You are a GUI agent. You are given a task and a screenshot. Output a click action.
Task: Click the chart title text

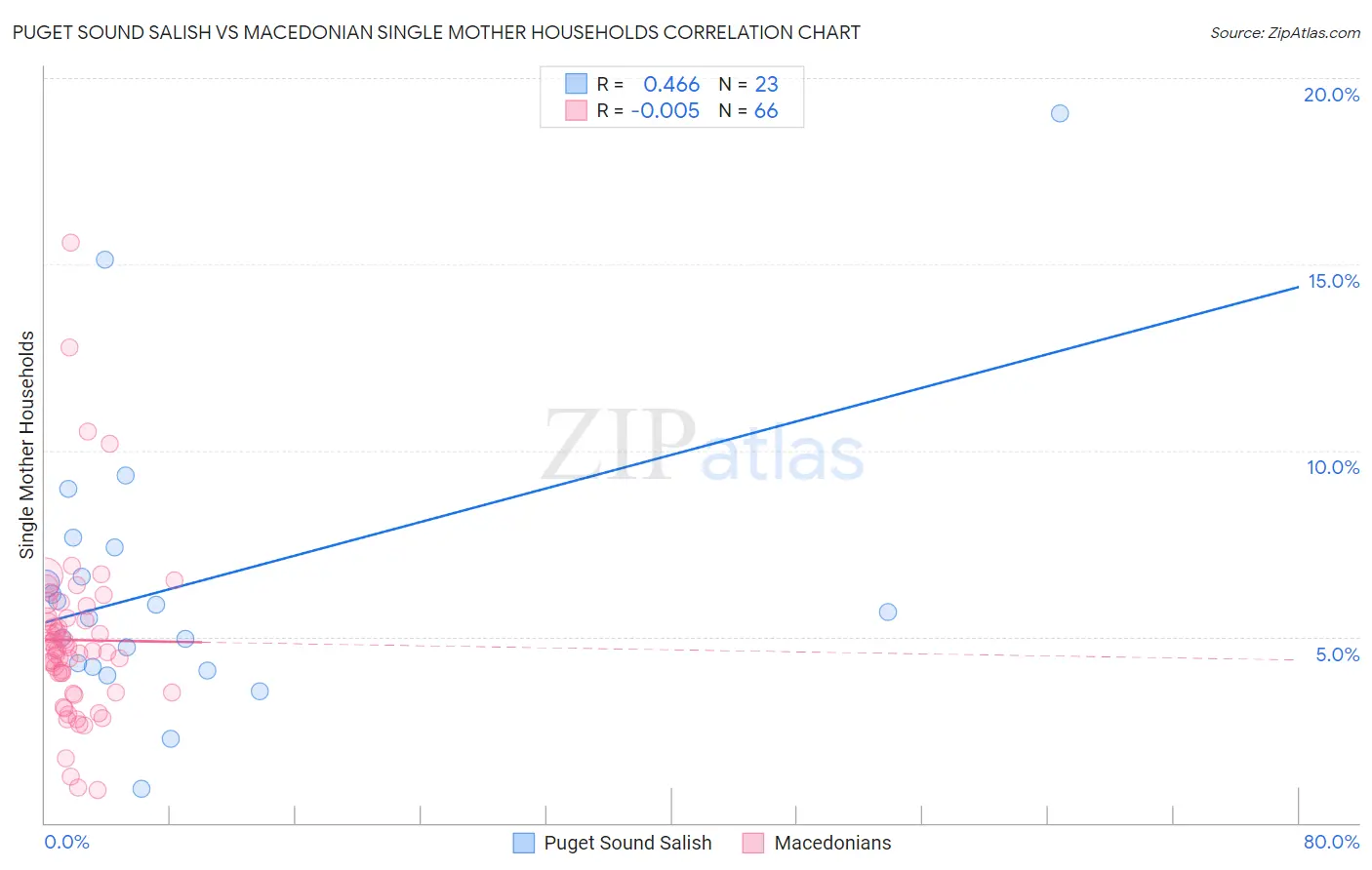tap(436, 32)
